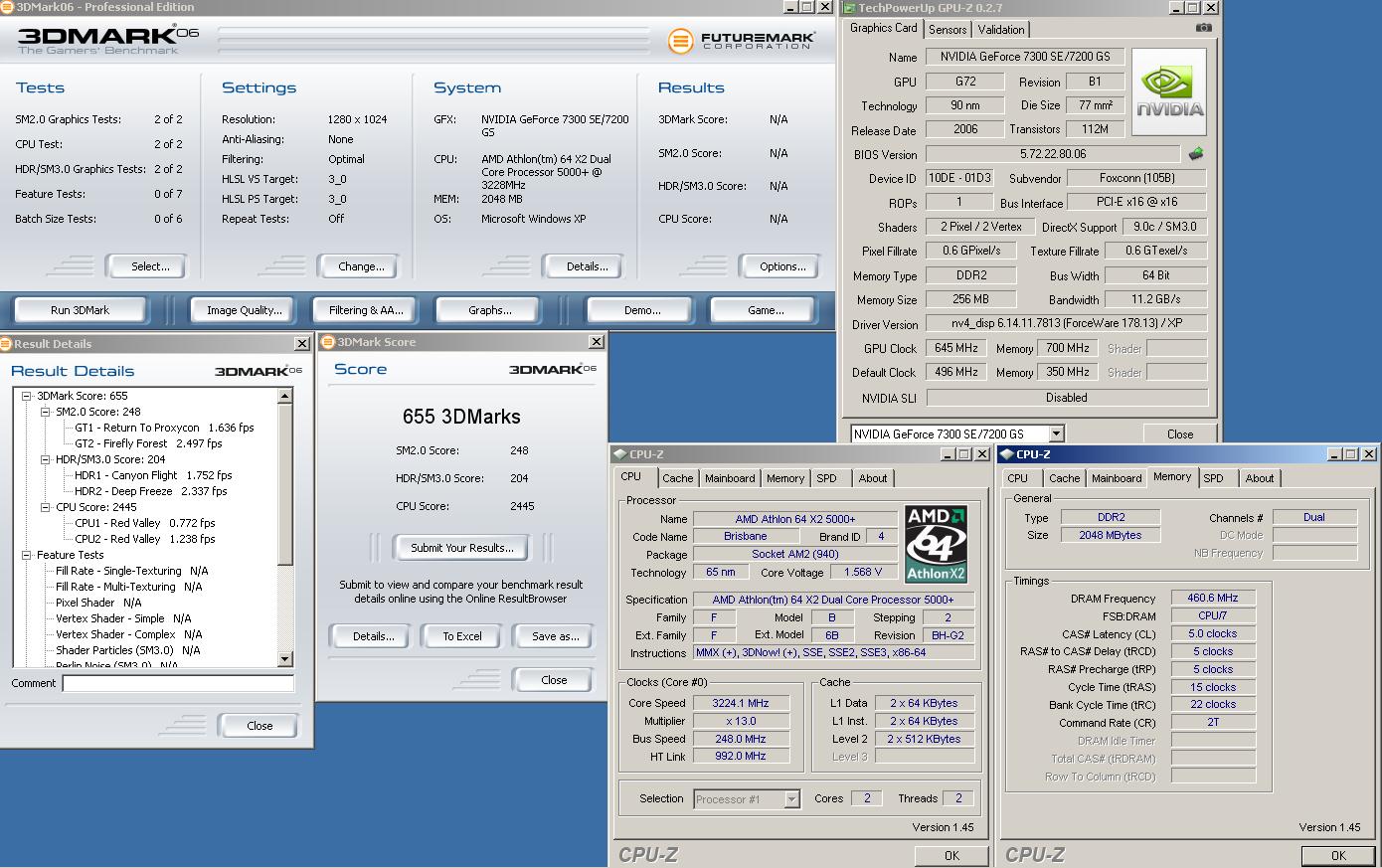Click the Save as... button
Viewport: 1382px width, 868px height.
(x=555, y=636)
